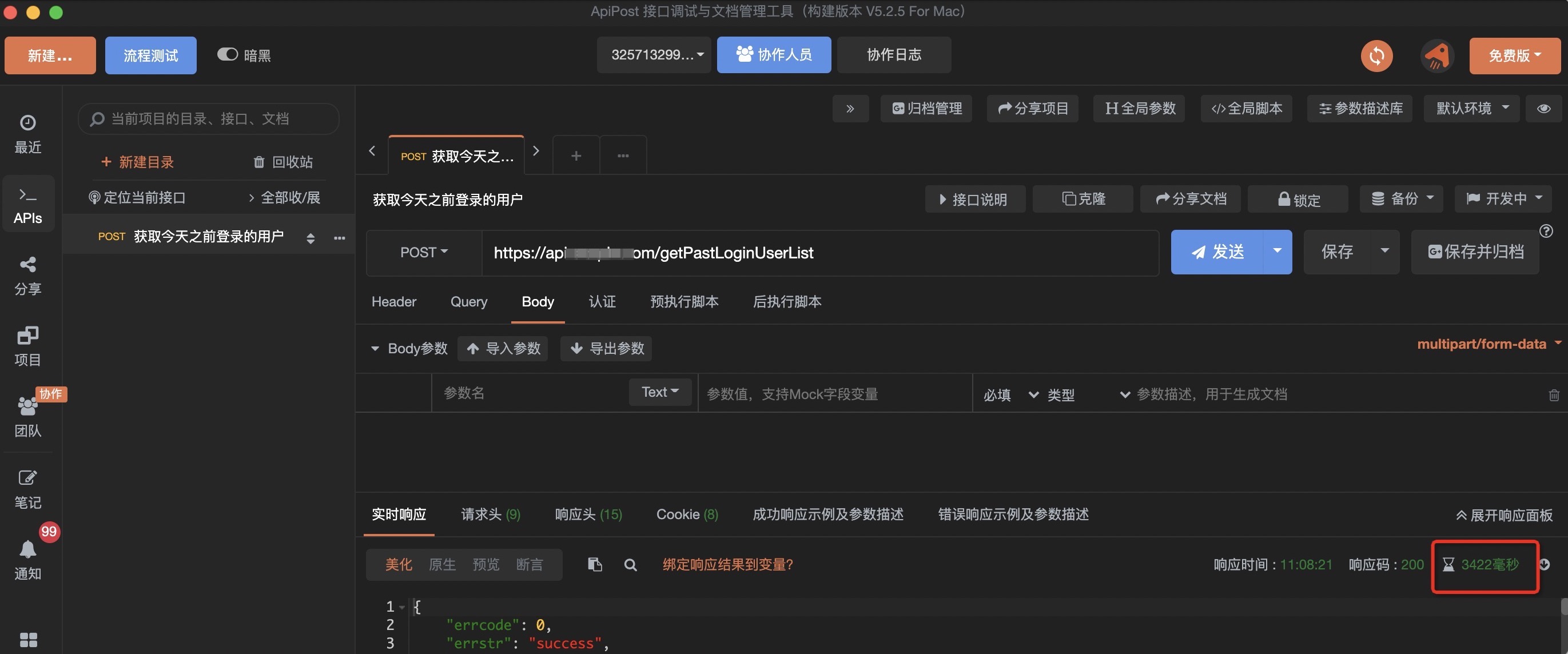Open the POST method dropdown
1568x654 pixels.
click(x=424, y=252)
